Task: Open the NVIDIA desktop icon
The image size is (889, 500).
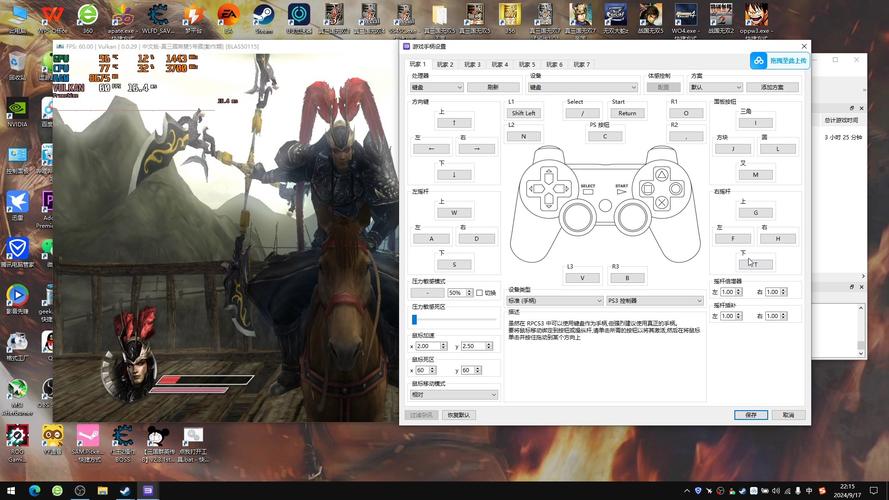Action: click(18, 113)
